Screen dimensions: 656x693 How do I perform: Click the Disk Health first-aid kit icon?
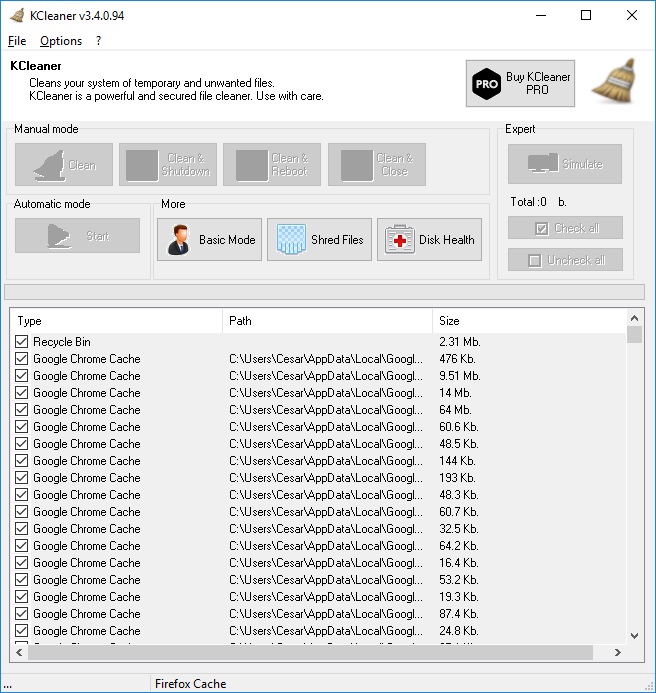point(400,240)
